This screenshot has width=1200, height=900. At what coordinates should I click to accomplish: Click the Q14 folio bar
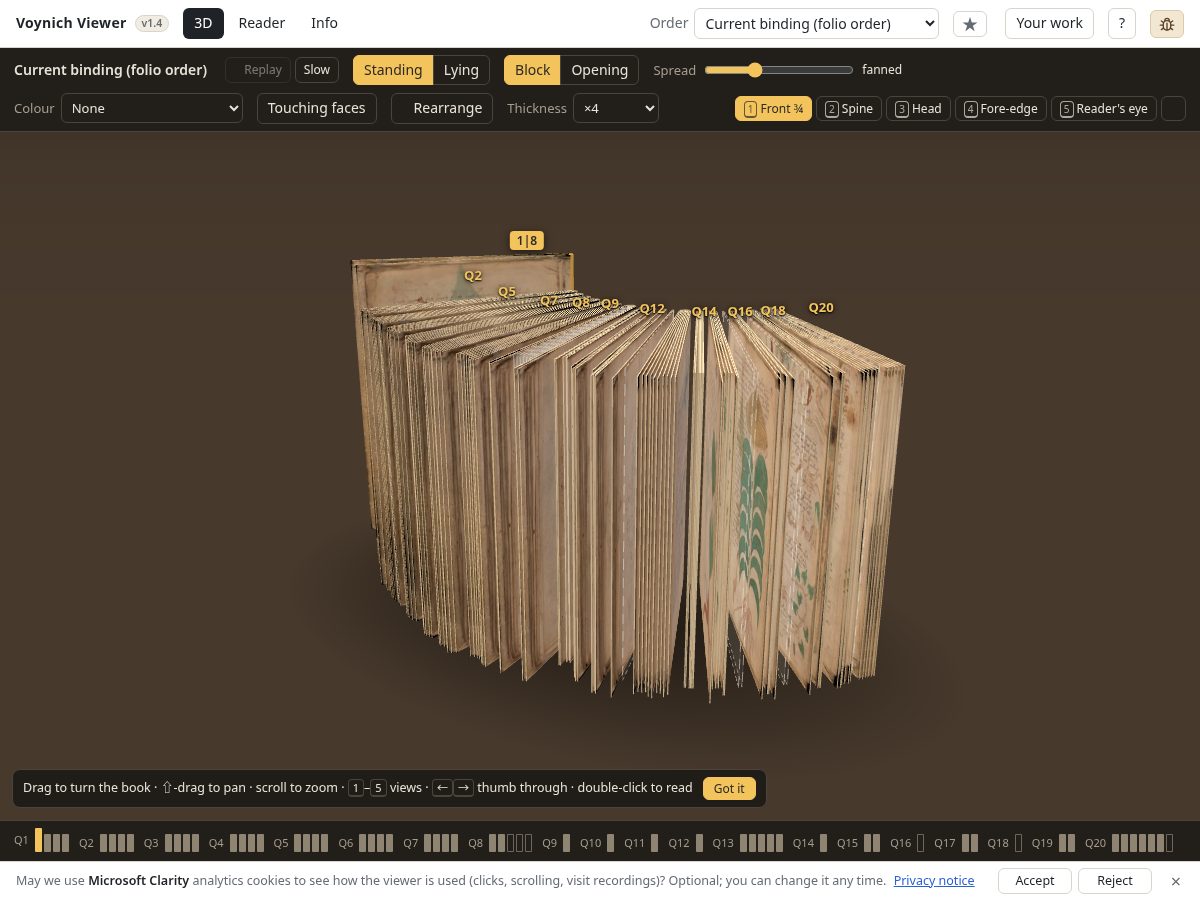tap(824, 843)
